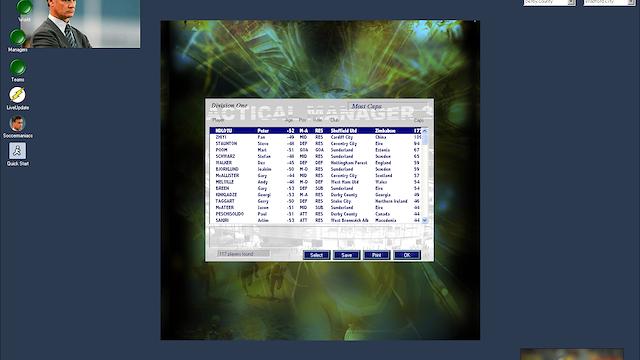Select the ZHIYI Fan row

316,137
